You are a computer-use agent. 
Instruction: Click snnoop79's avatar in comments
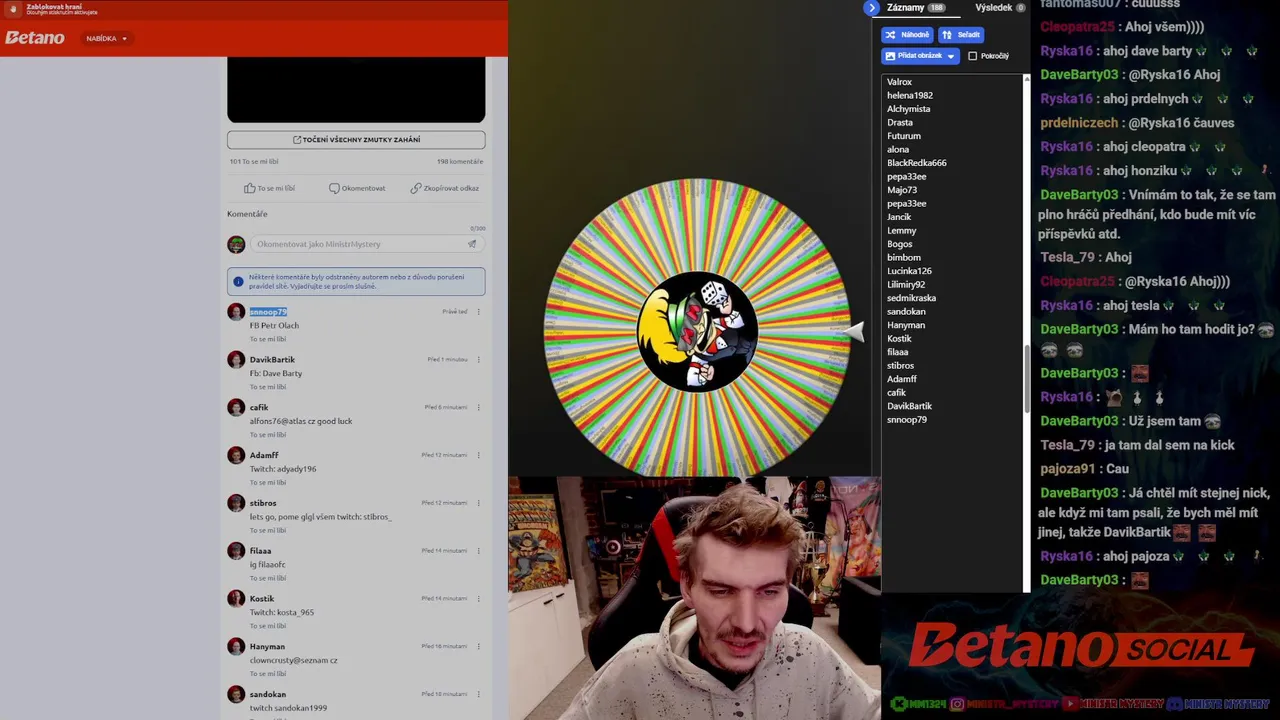[x=236, y=312]
